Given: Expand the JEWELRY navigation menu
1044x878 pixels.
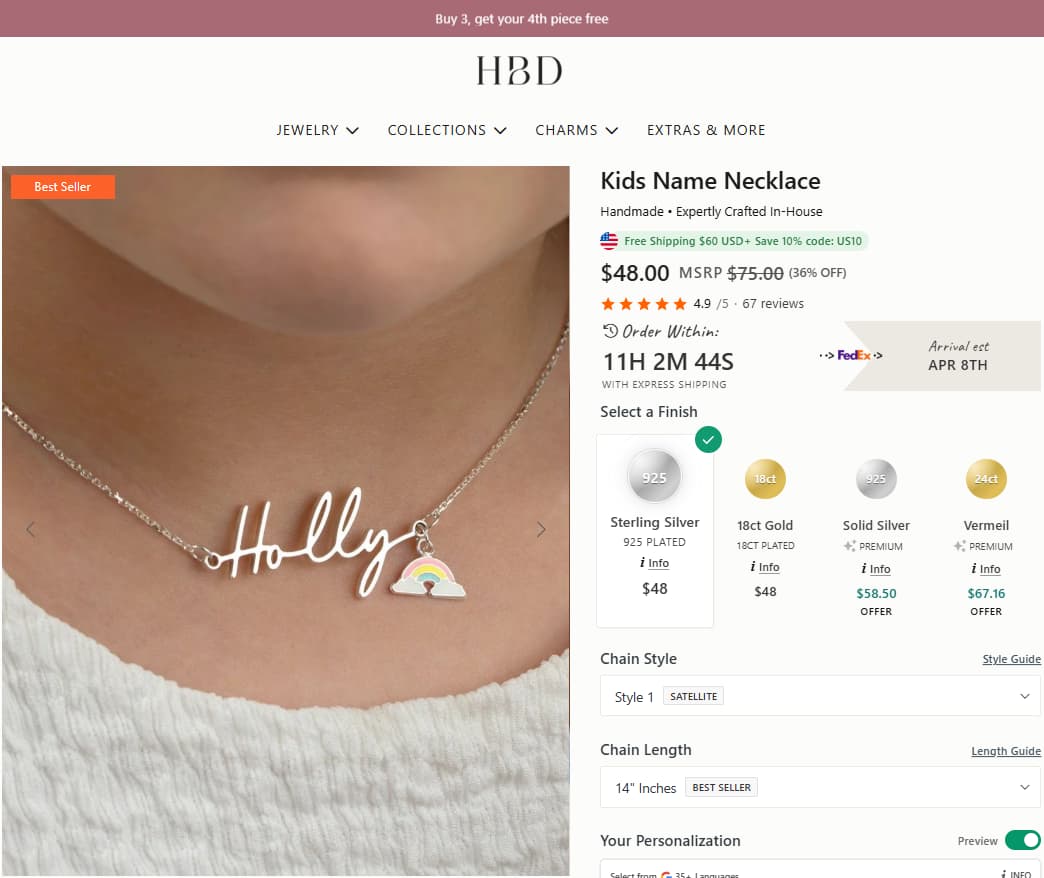Looking at the screenshot, I should [317, 130].
